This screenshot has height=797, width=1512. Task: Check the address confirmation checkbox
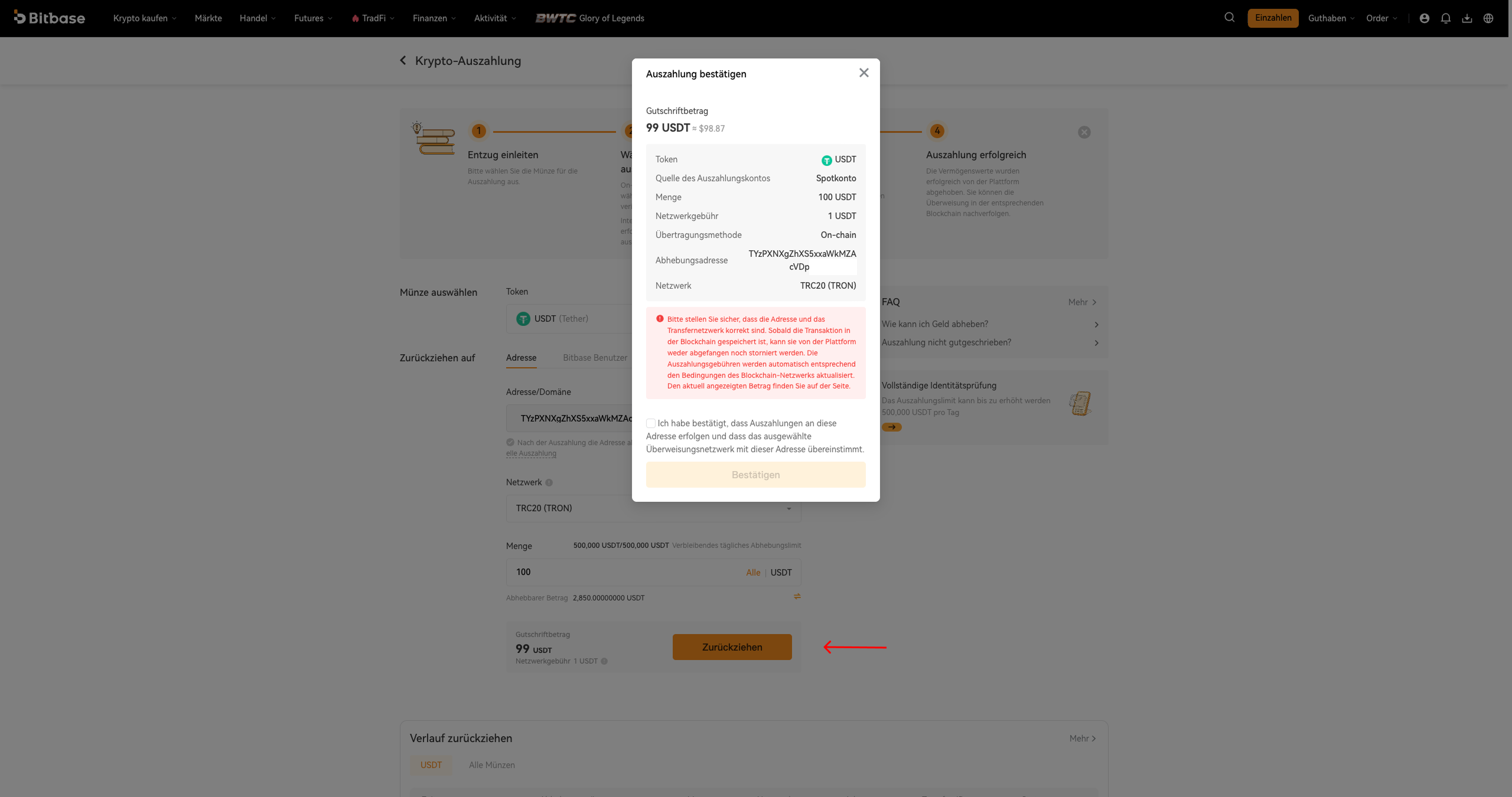[x=651, y=423]
